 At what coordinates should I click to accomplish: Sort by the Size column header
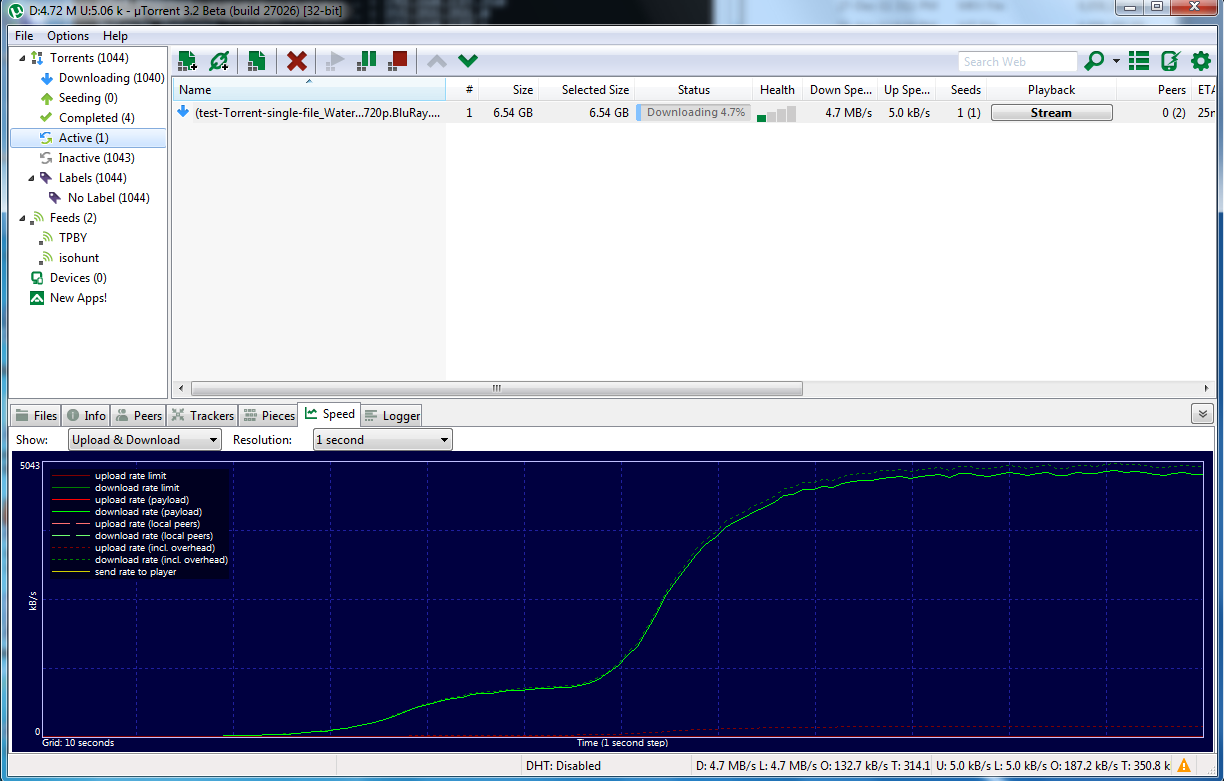point(509,90)
